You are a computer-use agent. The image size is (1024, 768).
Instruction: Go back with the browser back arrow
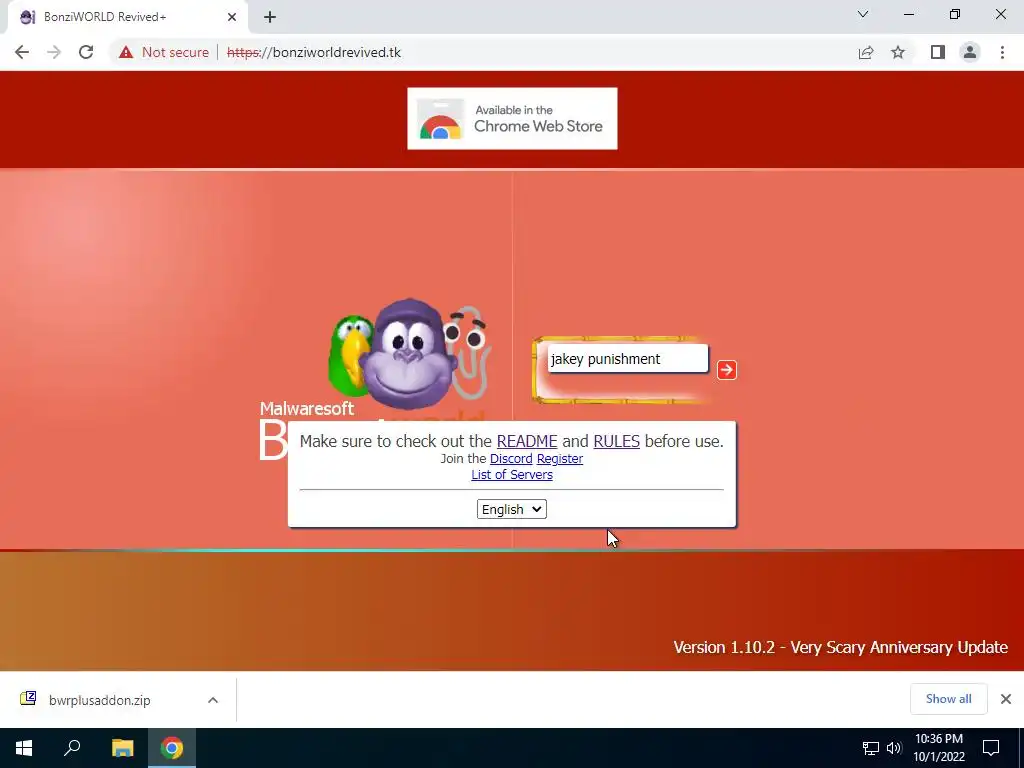[22, 52]
